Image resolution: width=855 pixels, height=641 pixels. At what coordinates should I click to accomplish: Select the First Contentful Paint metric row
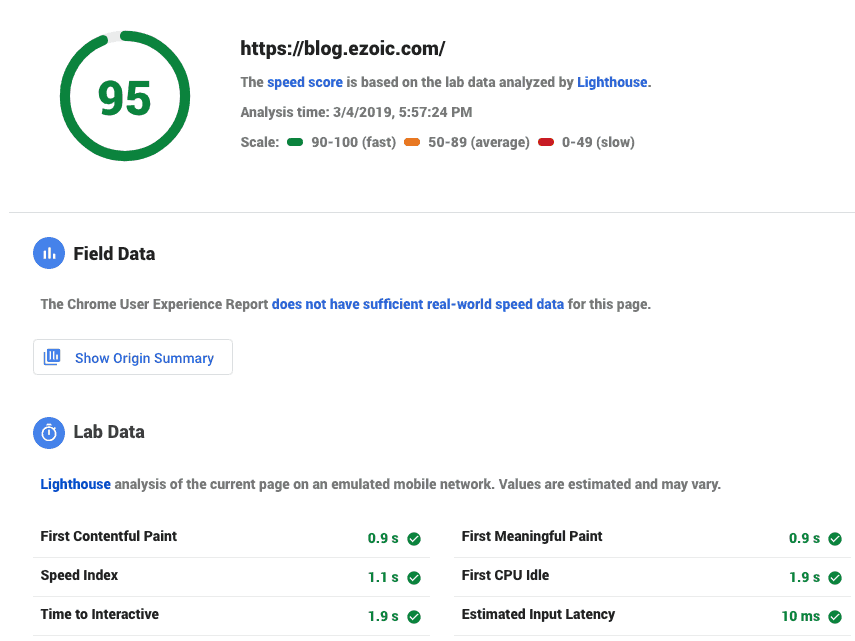(231, 538)
